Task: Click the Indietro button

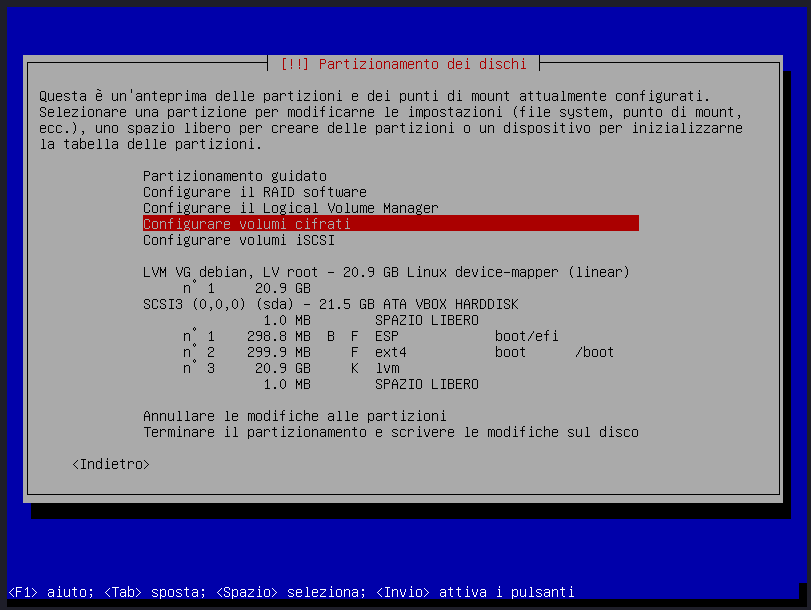Action: click(x=111, y=464)
